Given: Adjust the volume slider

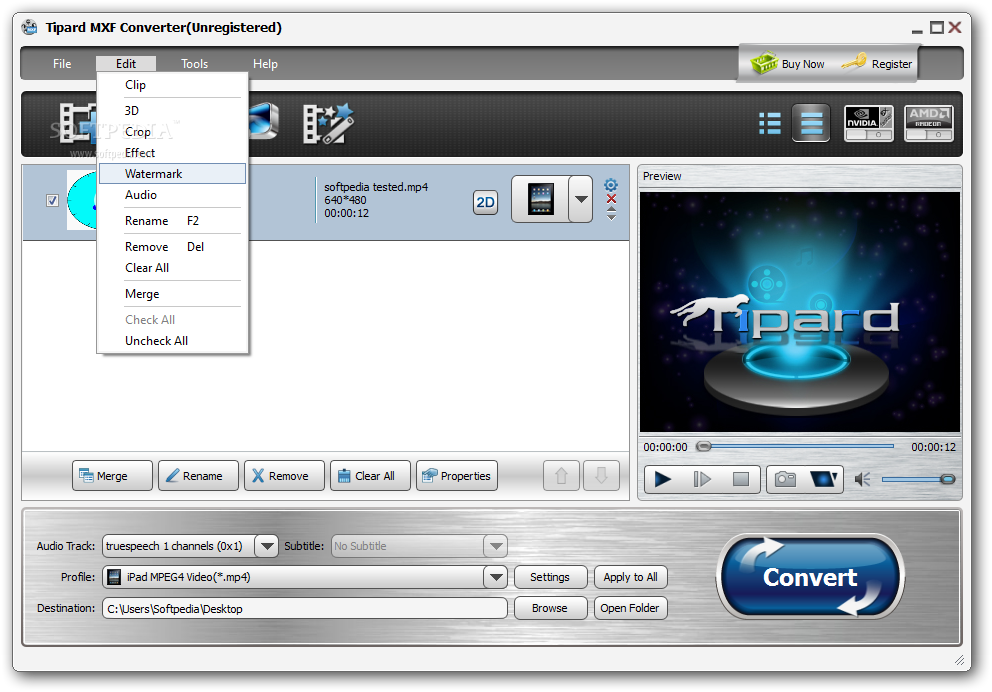Looking at the screenshot, I should coord(918,479).
